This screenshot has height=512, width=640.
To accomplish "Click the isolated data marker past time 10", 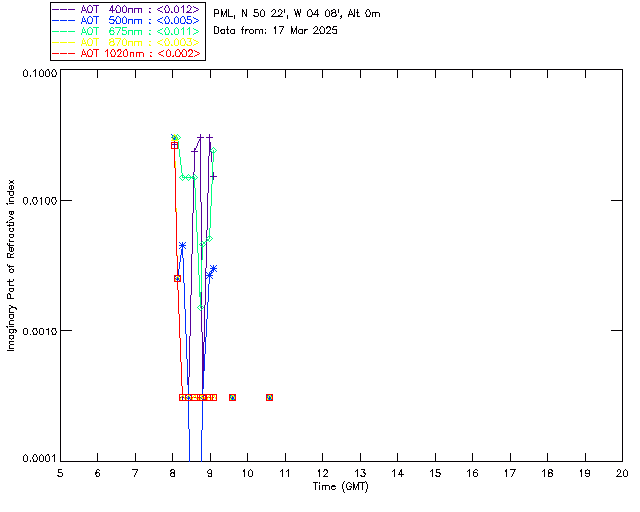I will tap(269, 397).
